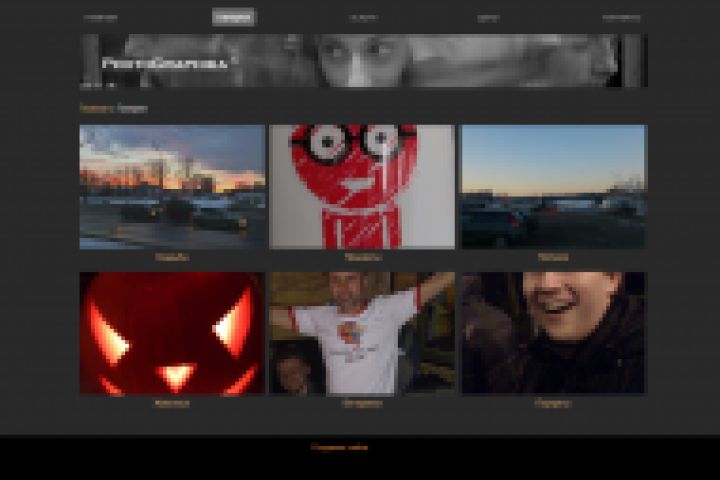Open the leftmost navigation menu item
The width and height of the screenshot is (720, 480).
[x=101, y=18]
